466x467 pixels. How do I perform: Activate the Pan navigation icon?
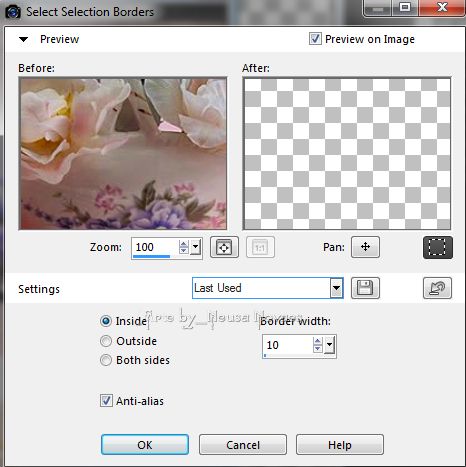click(x=365, y=247)
